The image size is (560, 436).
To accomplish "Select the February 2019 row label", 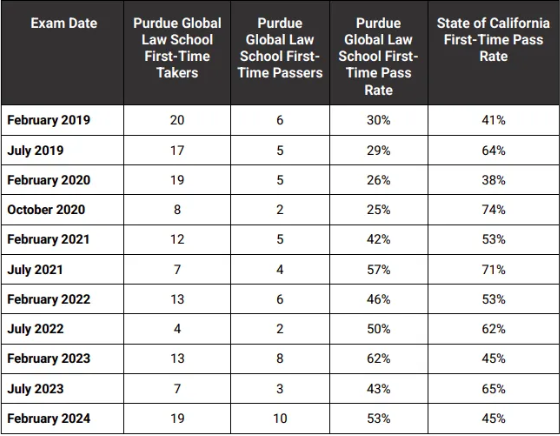I will point(49,120).
